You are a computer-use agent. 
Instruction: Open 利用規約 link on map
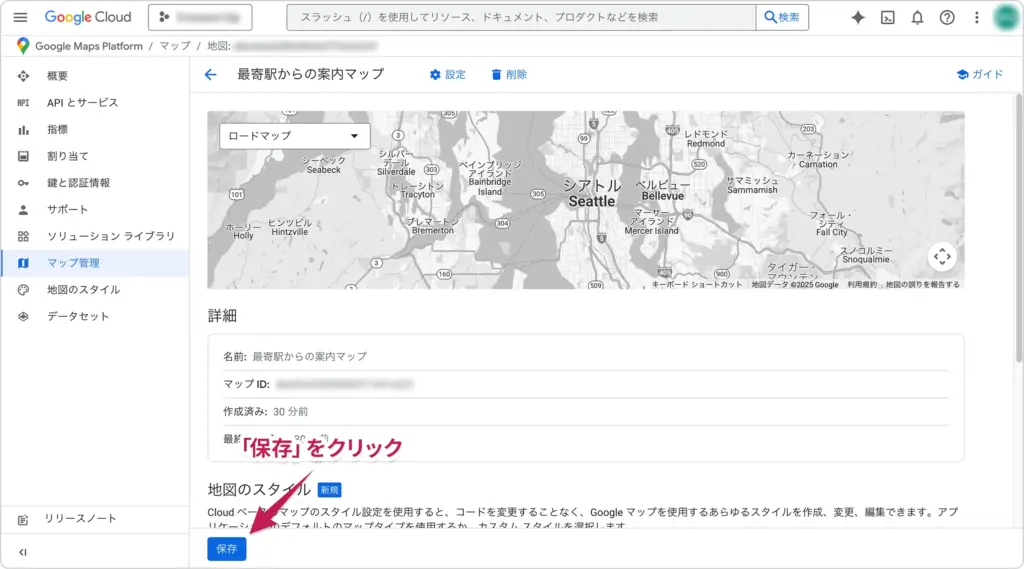click(x=862, y=285)
